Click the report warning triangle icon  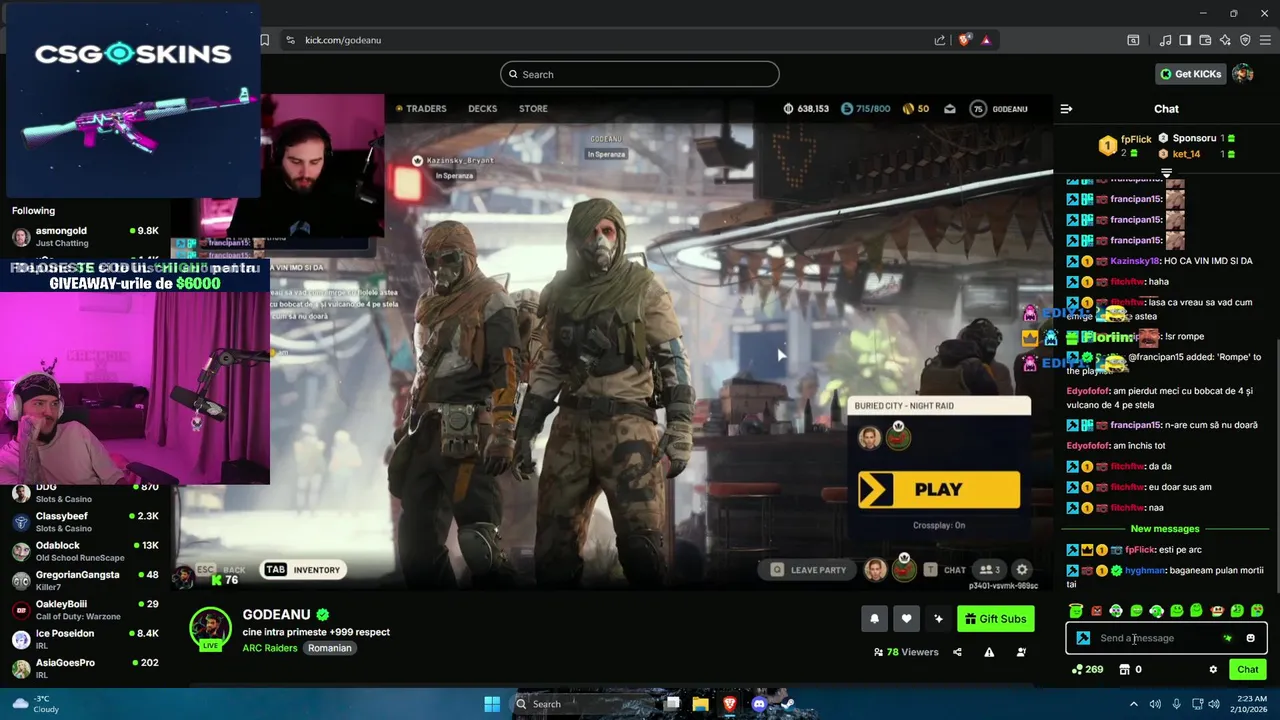(989, 652)
